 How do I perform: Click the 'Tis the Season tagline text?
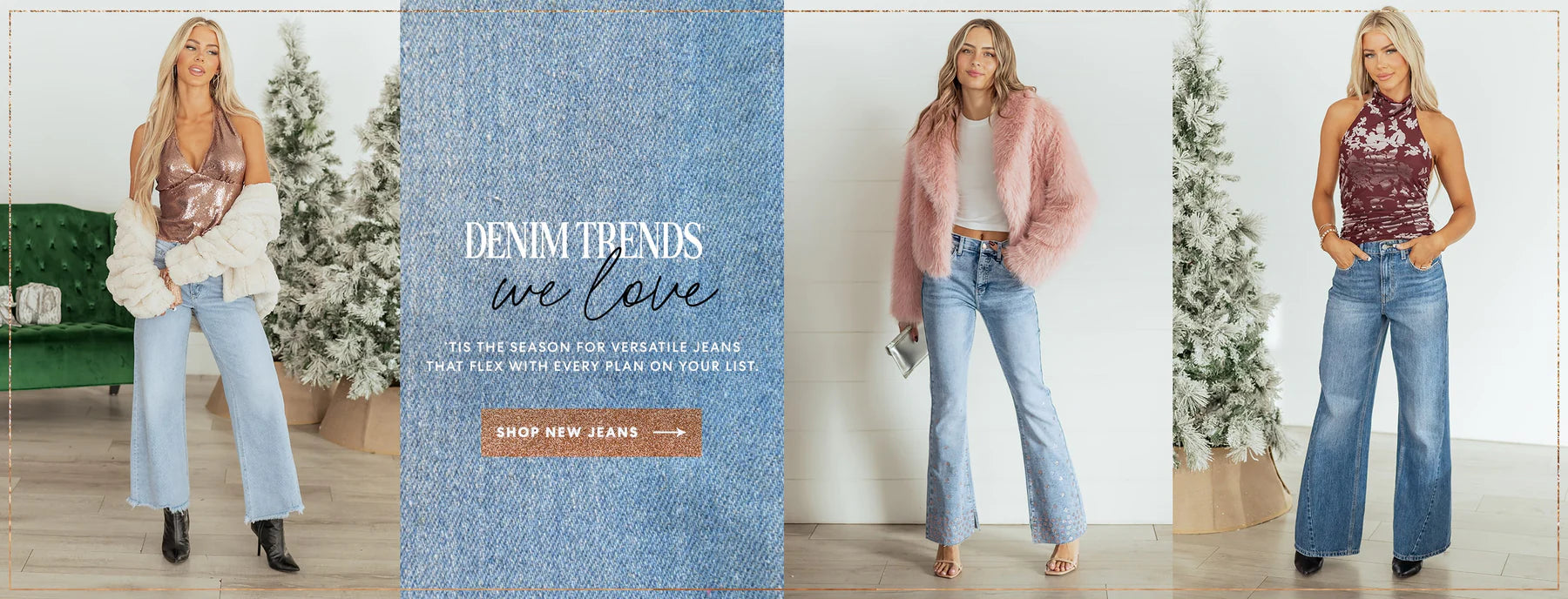click(x=592, y=356)
